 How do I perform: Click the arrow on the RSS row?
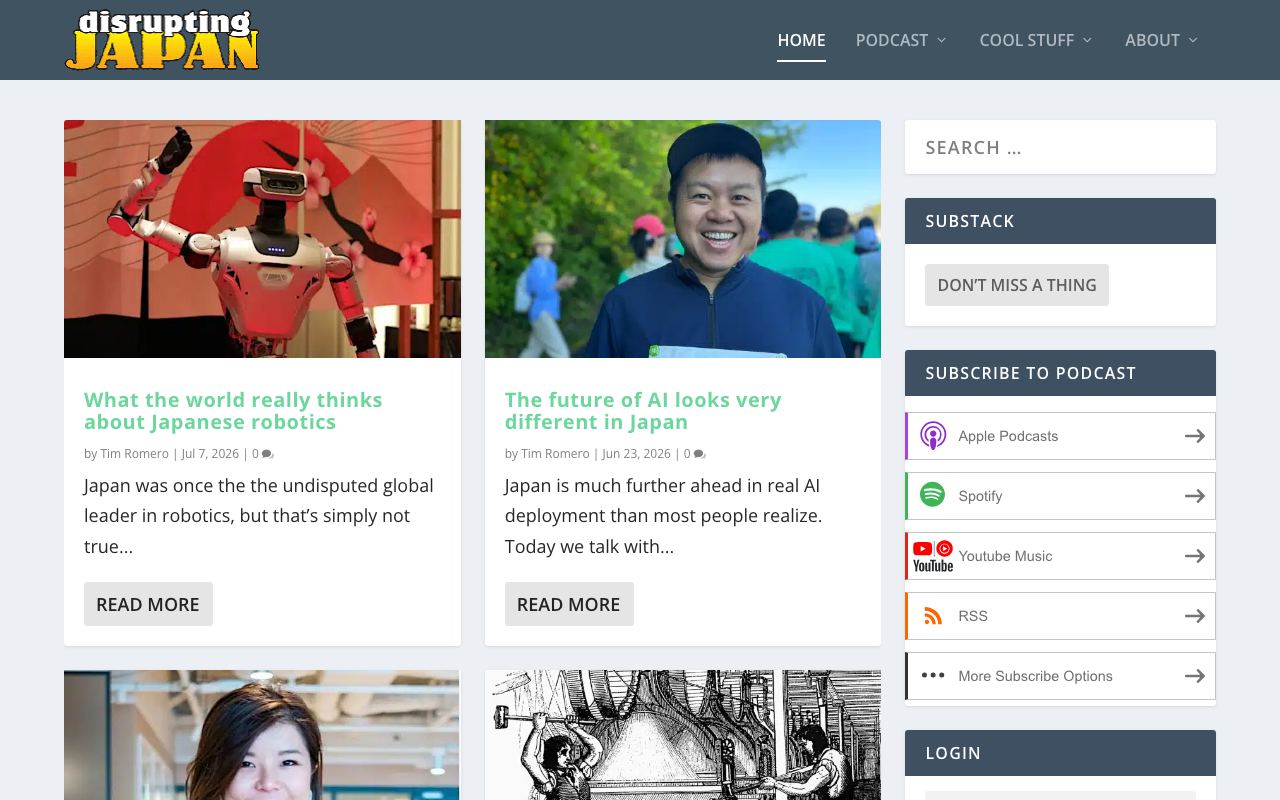point(1195,616)
